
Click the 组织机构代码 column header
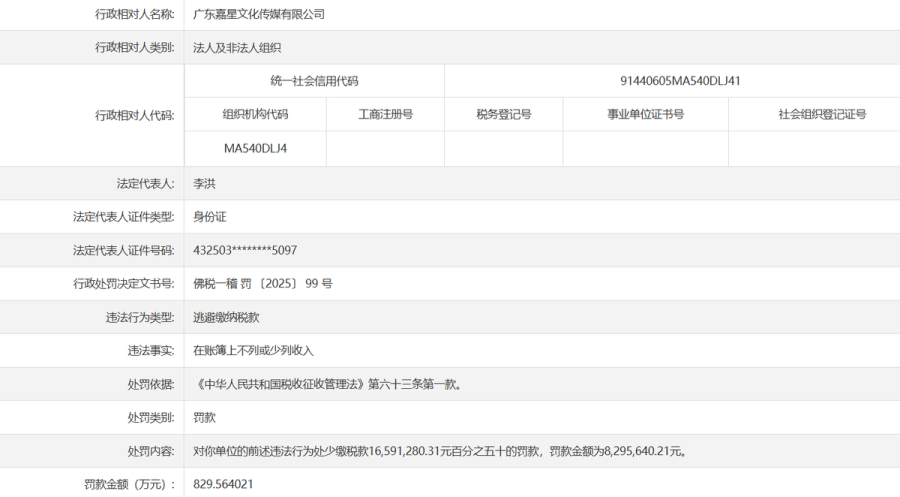[x=255, y=115]
